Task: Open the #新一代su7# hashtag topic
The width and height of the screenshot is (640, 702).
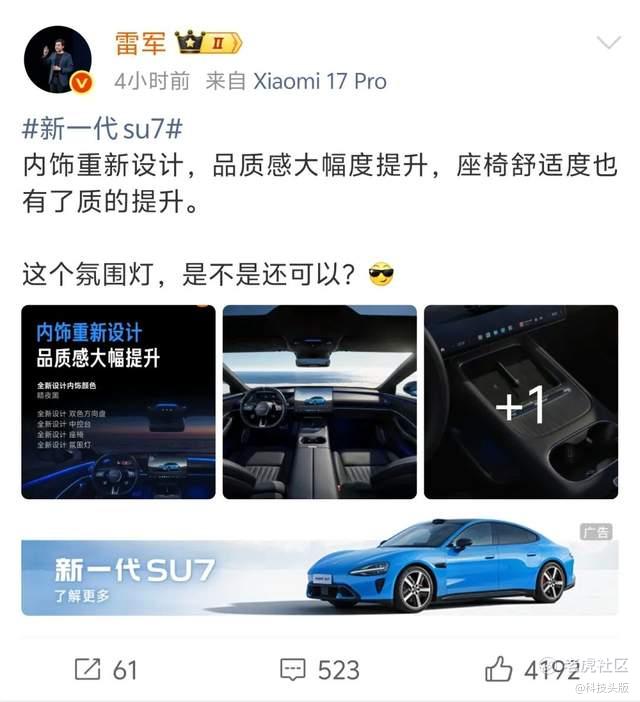Action: pyautogui.click(x=102, y=128)
